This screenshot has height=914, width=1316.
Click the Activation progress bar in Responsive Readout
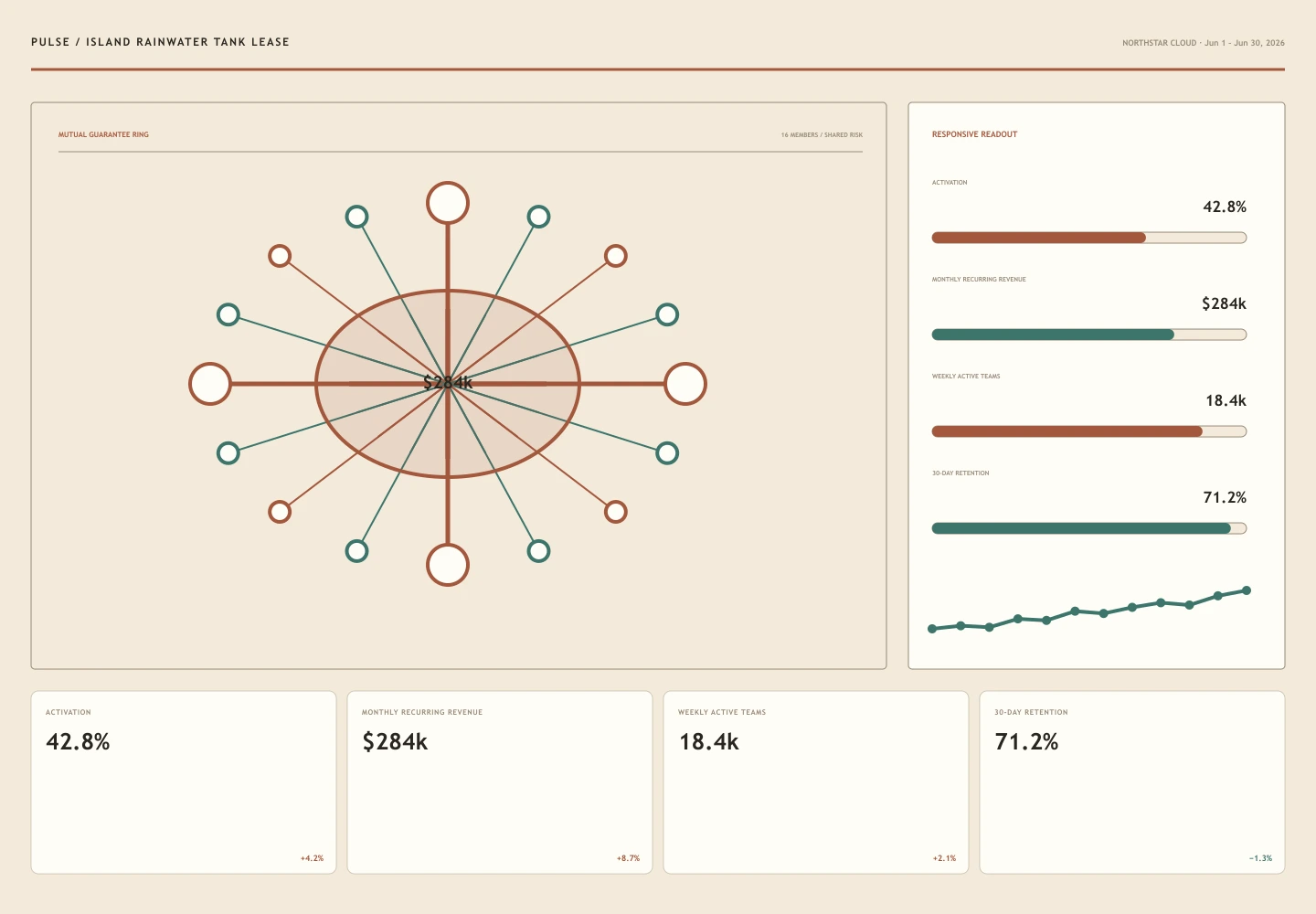(x=1088, y=238)
